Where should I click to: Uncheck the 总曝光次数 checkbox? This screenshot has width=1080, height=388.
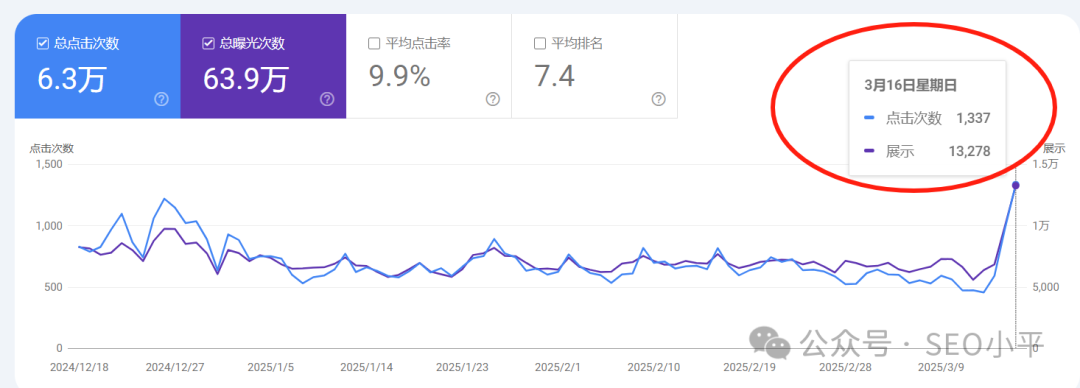[208, 44]
